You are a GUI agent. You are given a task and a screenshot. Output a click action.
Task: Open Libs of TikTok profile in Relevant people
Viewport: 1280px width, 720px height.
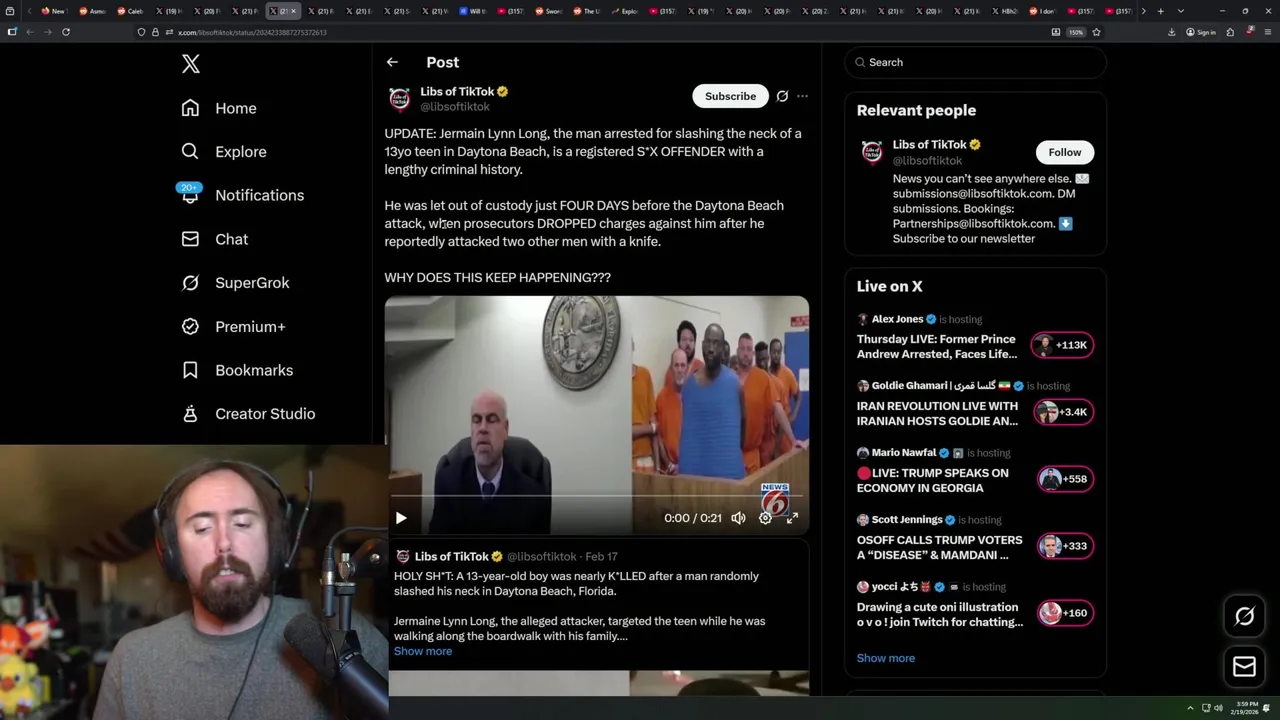click(937, 144)
